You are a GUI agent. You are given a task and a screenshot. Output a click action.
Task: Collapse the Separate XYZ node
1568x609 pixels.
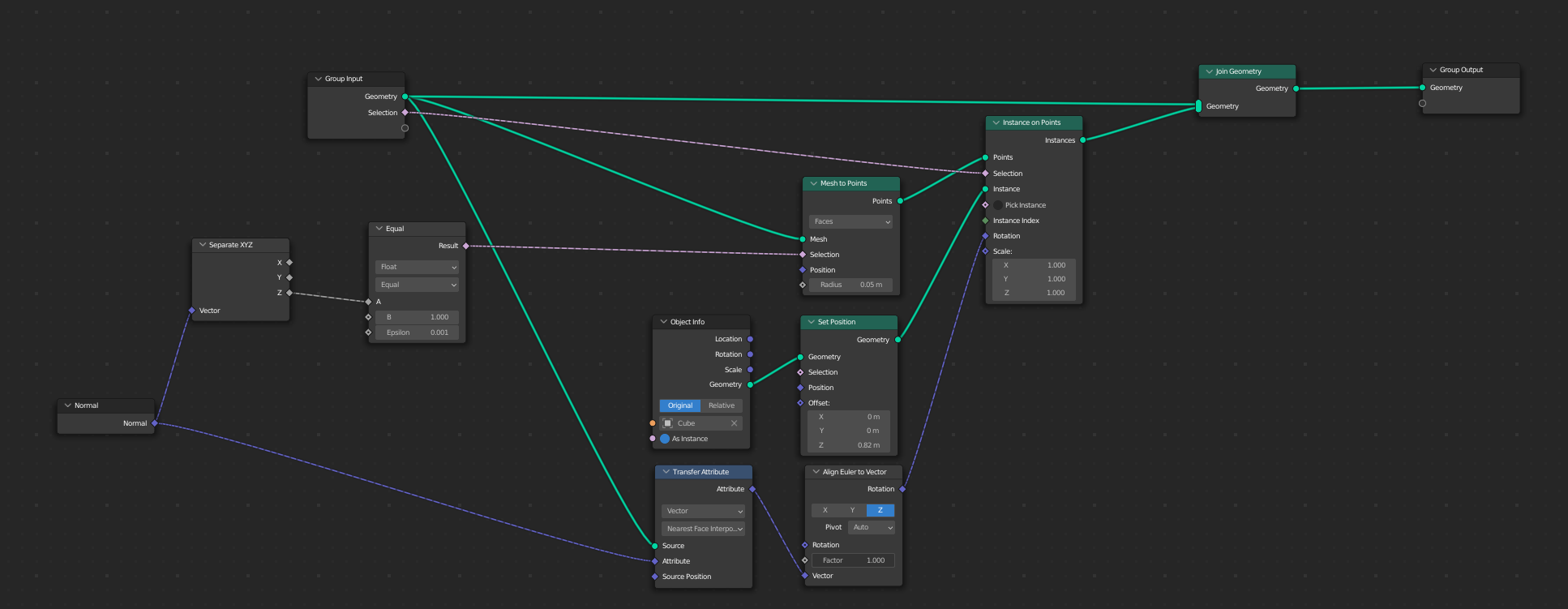tap(202, 245)
